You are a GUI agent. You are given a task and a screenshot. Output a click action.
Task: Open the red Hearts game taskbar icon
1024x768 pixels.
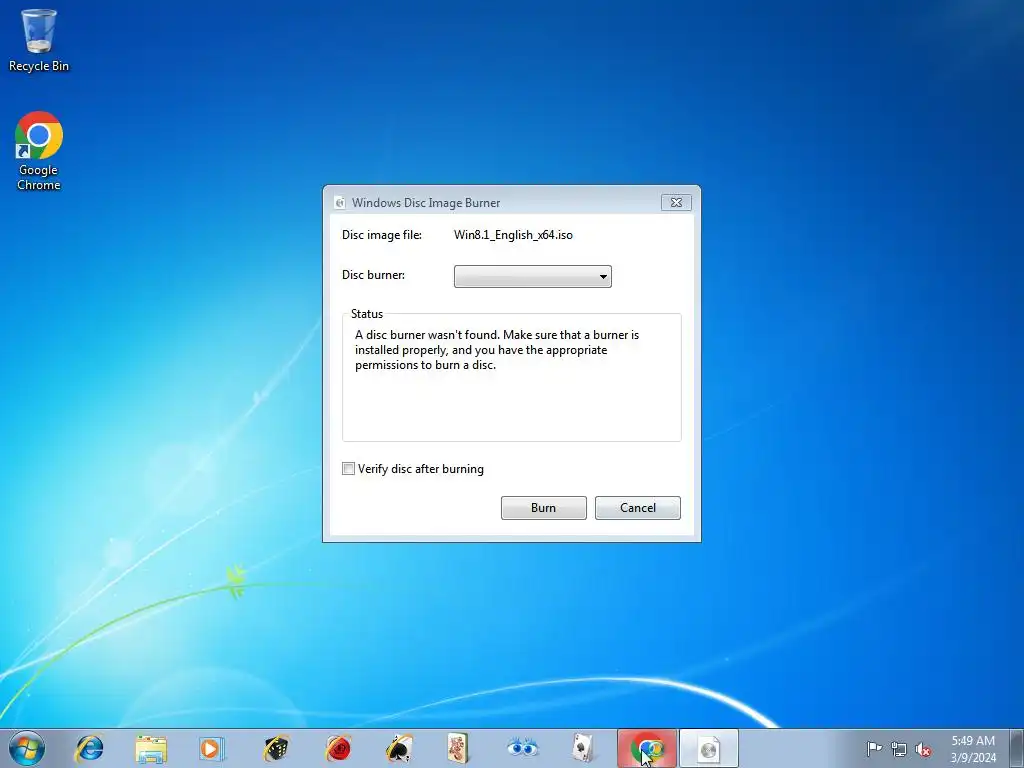pyautogui.click(x=338, y=748)
